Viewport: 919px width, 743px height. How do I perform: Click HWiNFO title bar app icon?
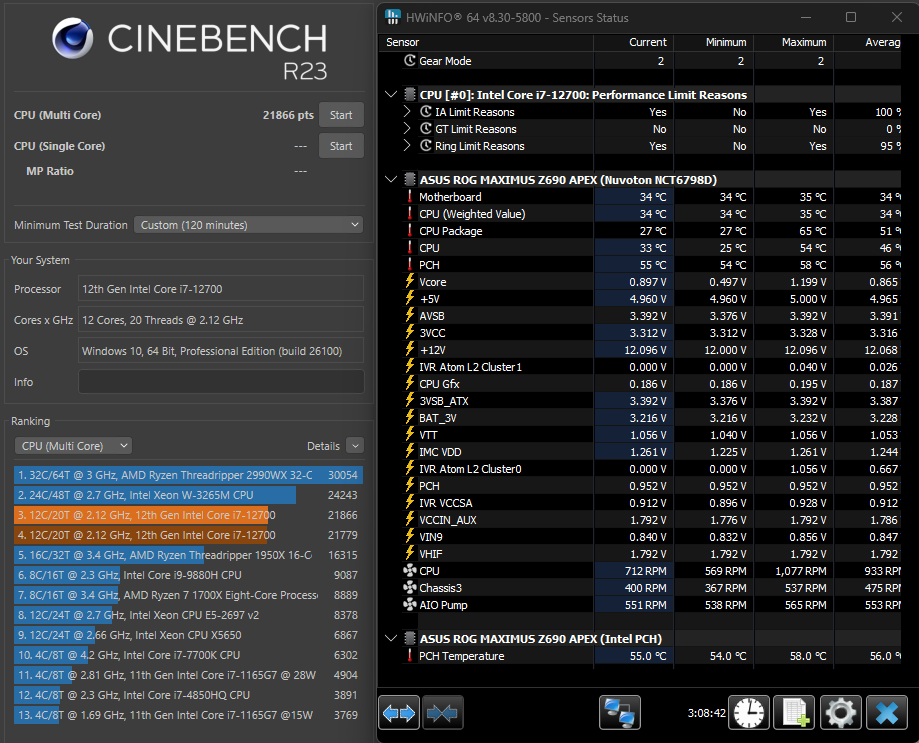pos(393,17)
